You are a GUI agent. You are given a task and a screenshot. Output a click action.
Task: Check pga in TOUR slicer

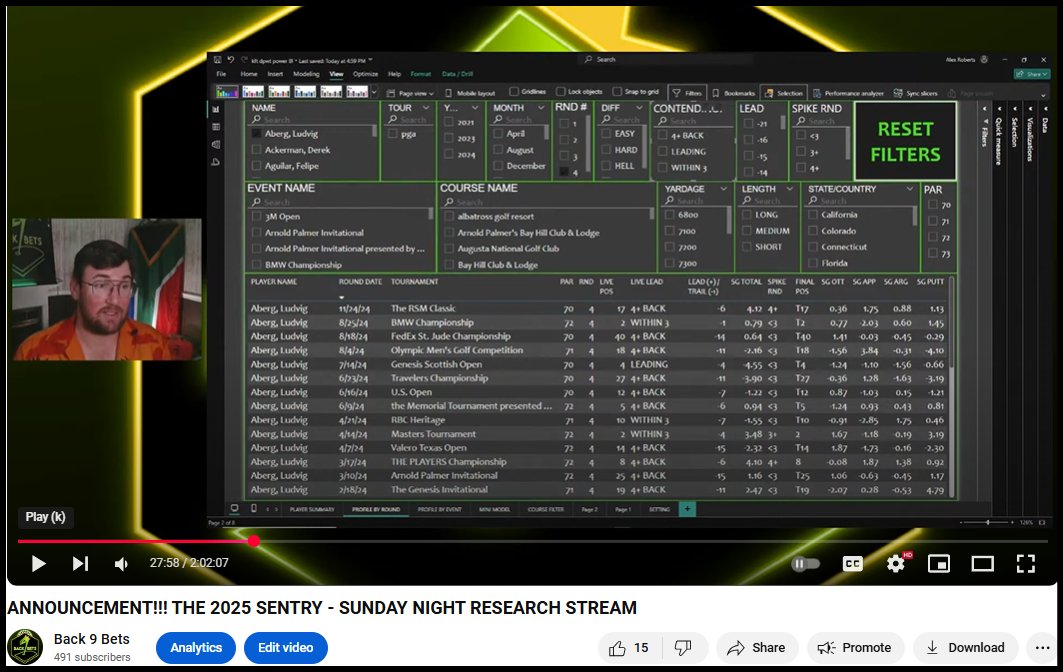[x=393, y=134]
